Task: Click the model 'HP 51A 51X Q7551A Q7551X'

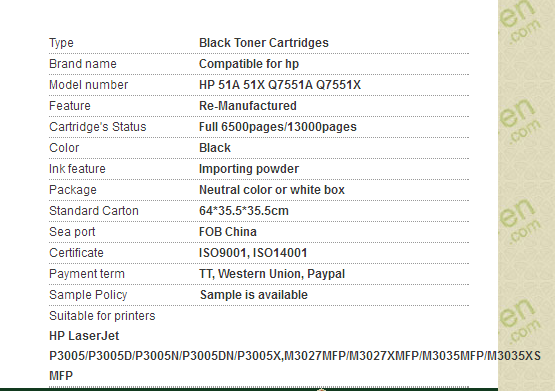Action: (280, 85)
